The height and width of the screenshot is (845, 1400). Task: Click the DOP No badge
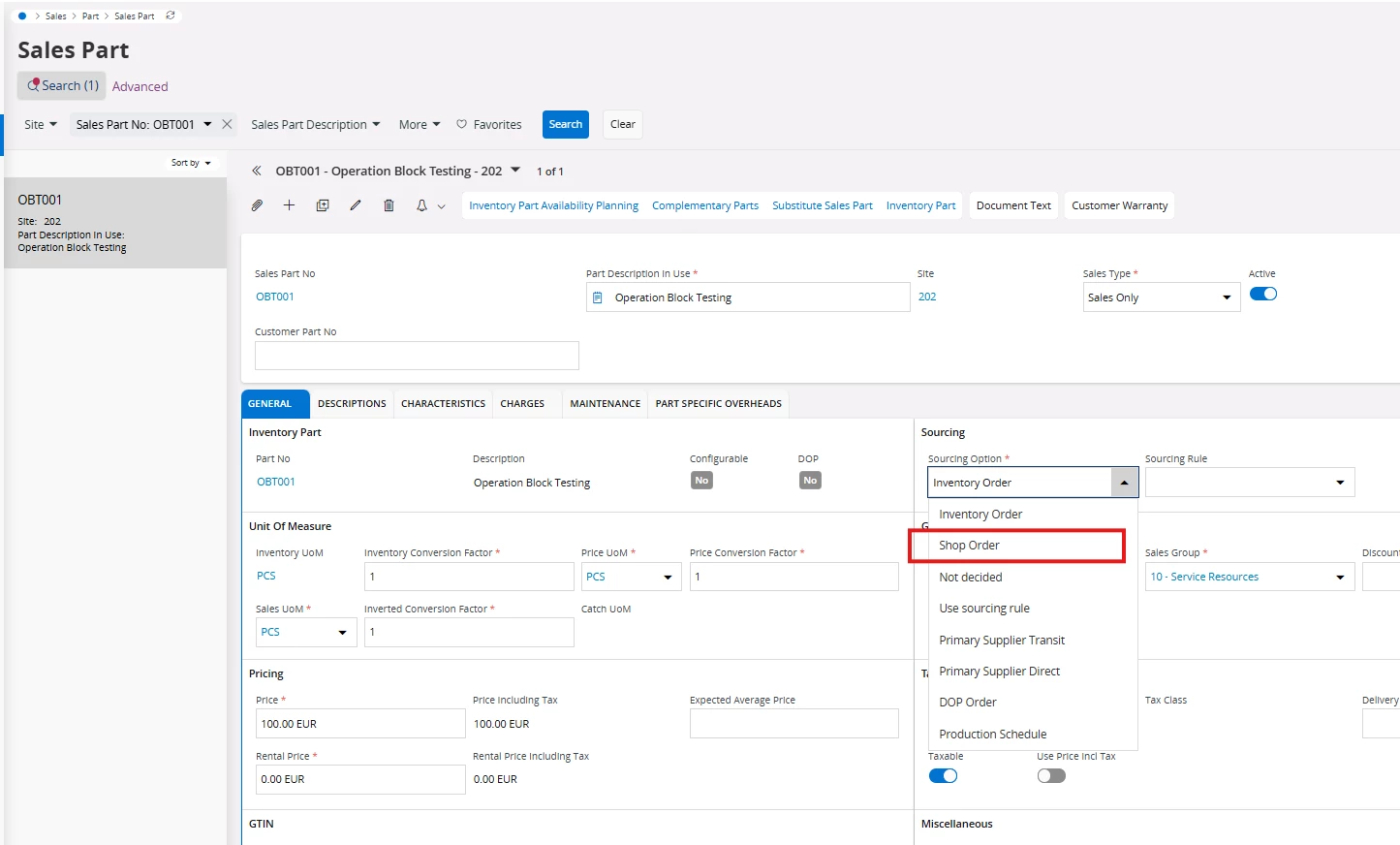point(810,481)
